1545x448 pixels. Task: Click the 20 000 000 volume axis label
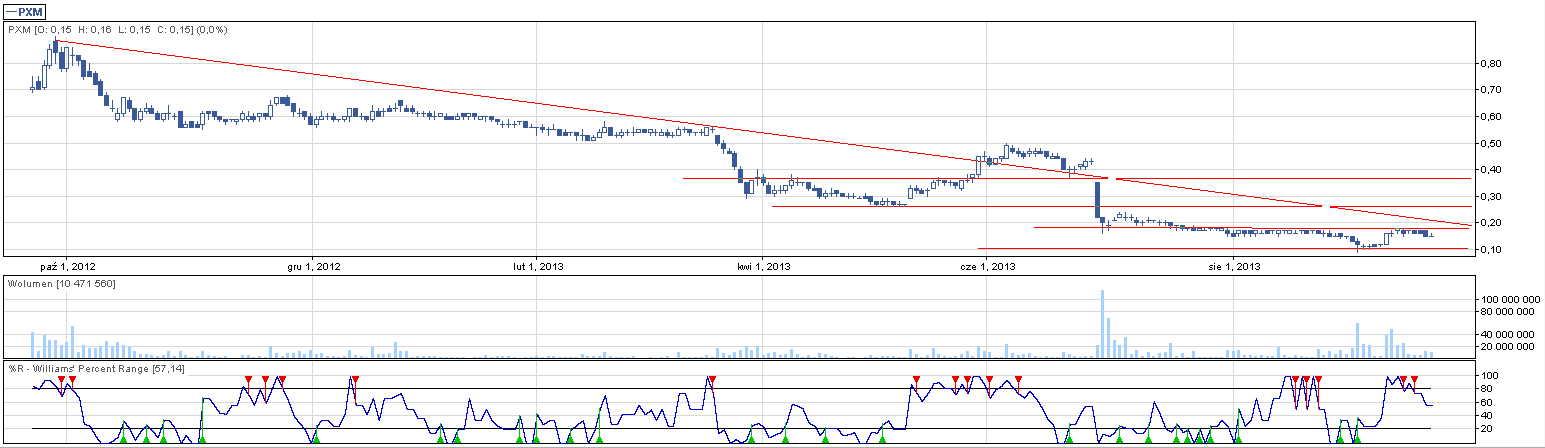(x=1507, y=347)
